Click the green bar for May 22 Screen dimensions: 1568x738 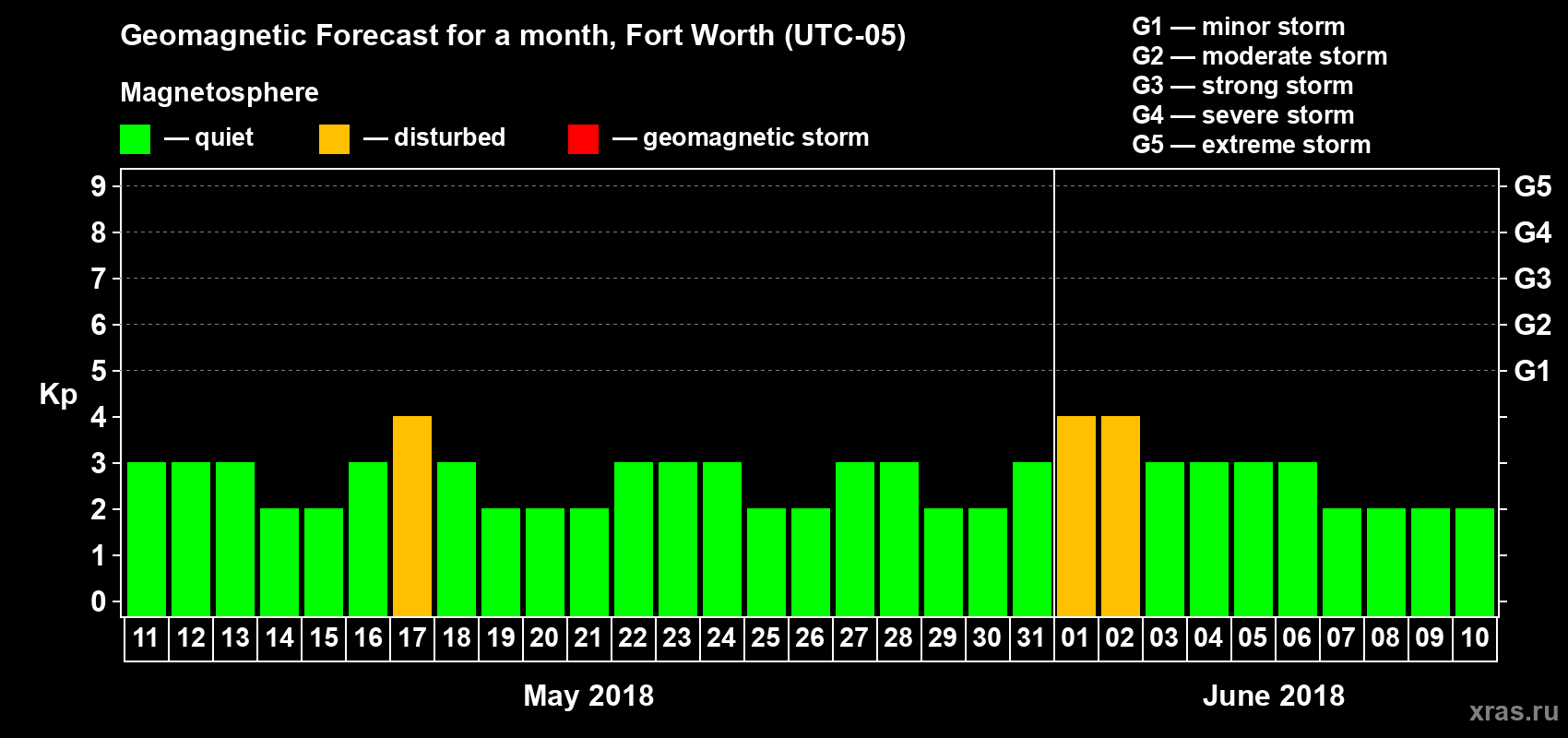pos(634,539)
